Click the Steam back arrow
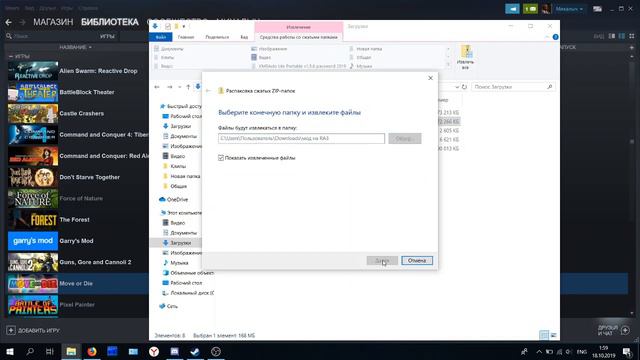Image resolution: width=640 pixels, height=360 pixels. pos(9,22)
